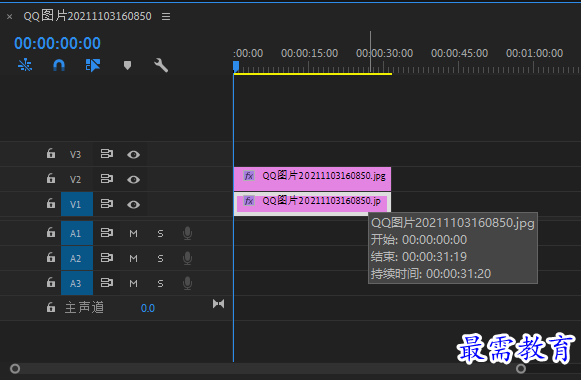Click right handle of timeline zoom scrollbar
Image resolution: width=581 pixels, height=380 pixels.
[521, 369]
